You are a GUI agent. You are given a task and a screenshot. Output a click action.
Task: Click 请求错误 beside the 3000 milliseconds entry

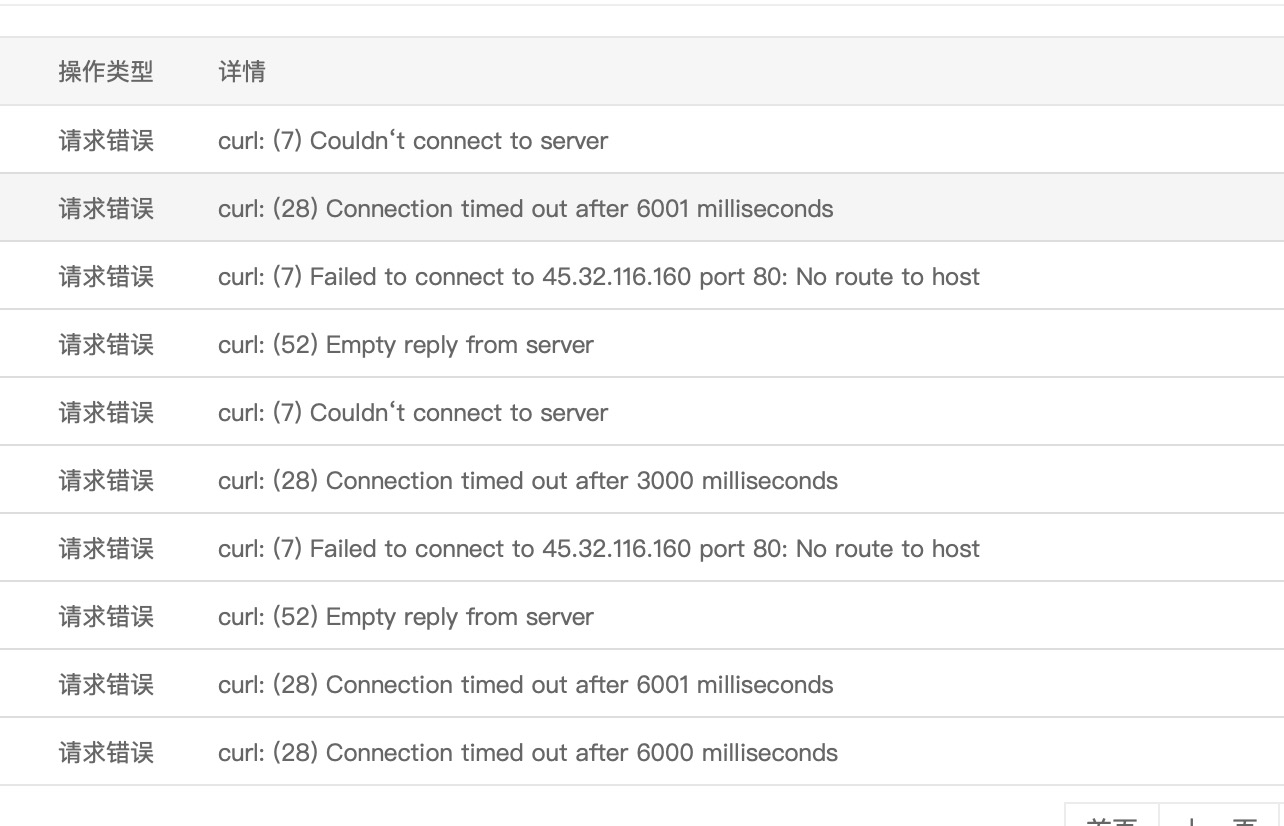pyautogui.click(x=106, y=481)
